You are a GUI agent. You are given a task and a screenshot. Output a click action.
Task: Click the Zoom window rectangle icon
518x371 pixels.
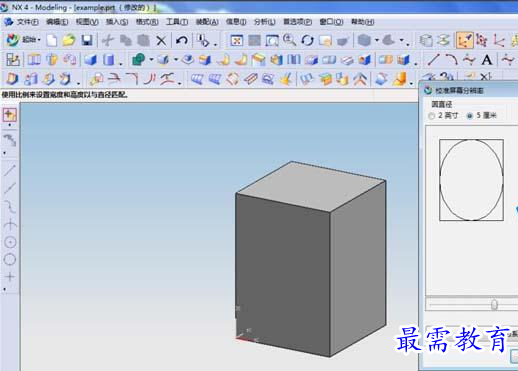click(272, 41)
